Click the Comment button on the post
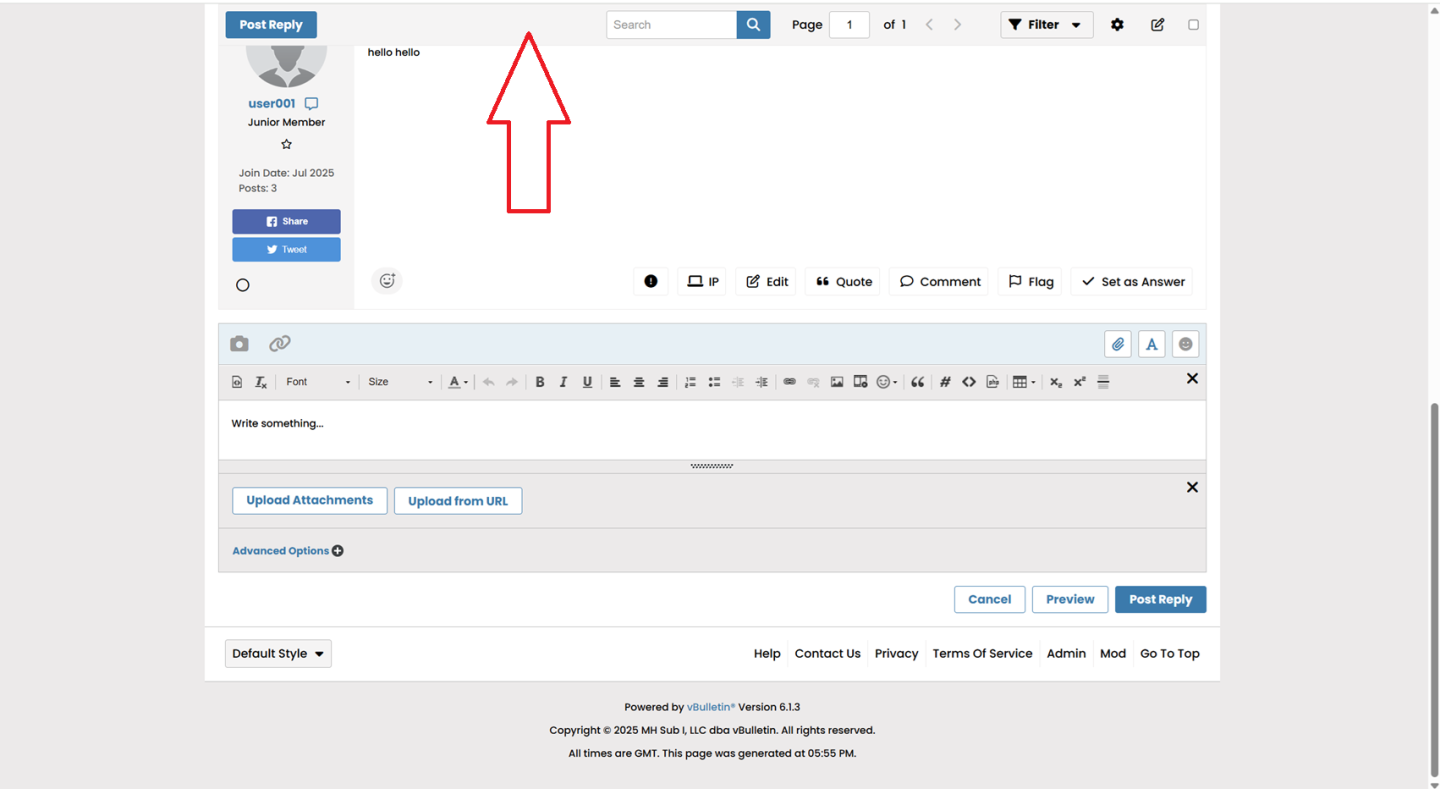Image resolution: width=1440 pixels, height=789 pixels. [x=939, y=282]
